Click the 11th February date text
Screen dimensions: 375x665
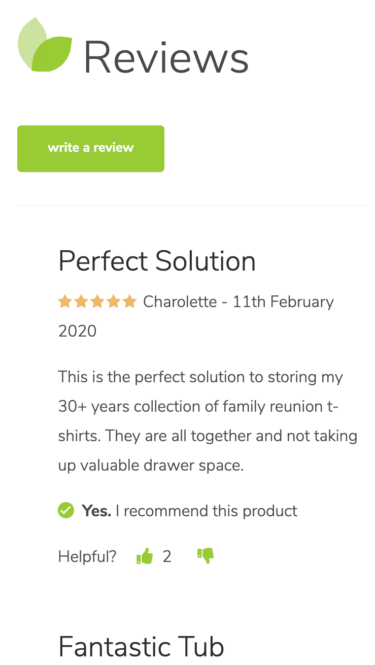283,302
